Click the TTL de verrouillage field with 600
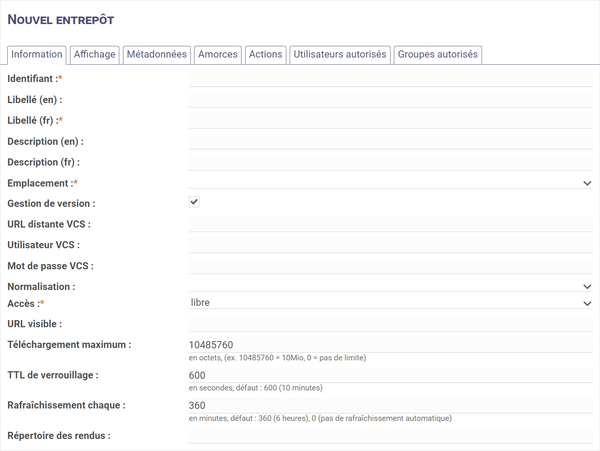The width and height of the screenshot is (600, 451). click(391, 375)
